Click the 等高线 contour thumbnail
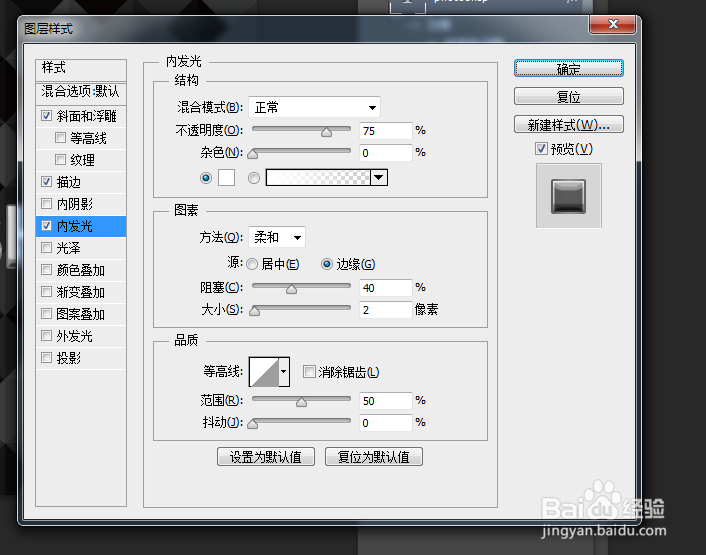 click(264, 372)
